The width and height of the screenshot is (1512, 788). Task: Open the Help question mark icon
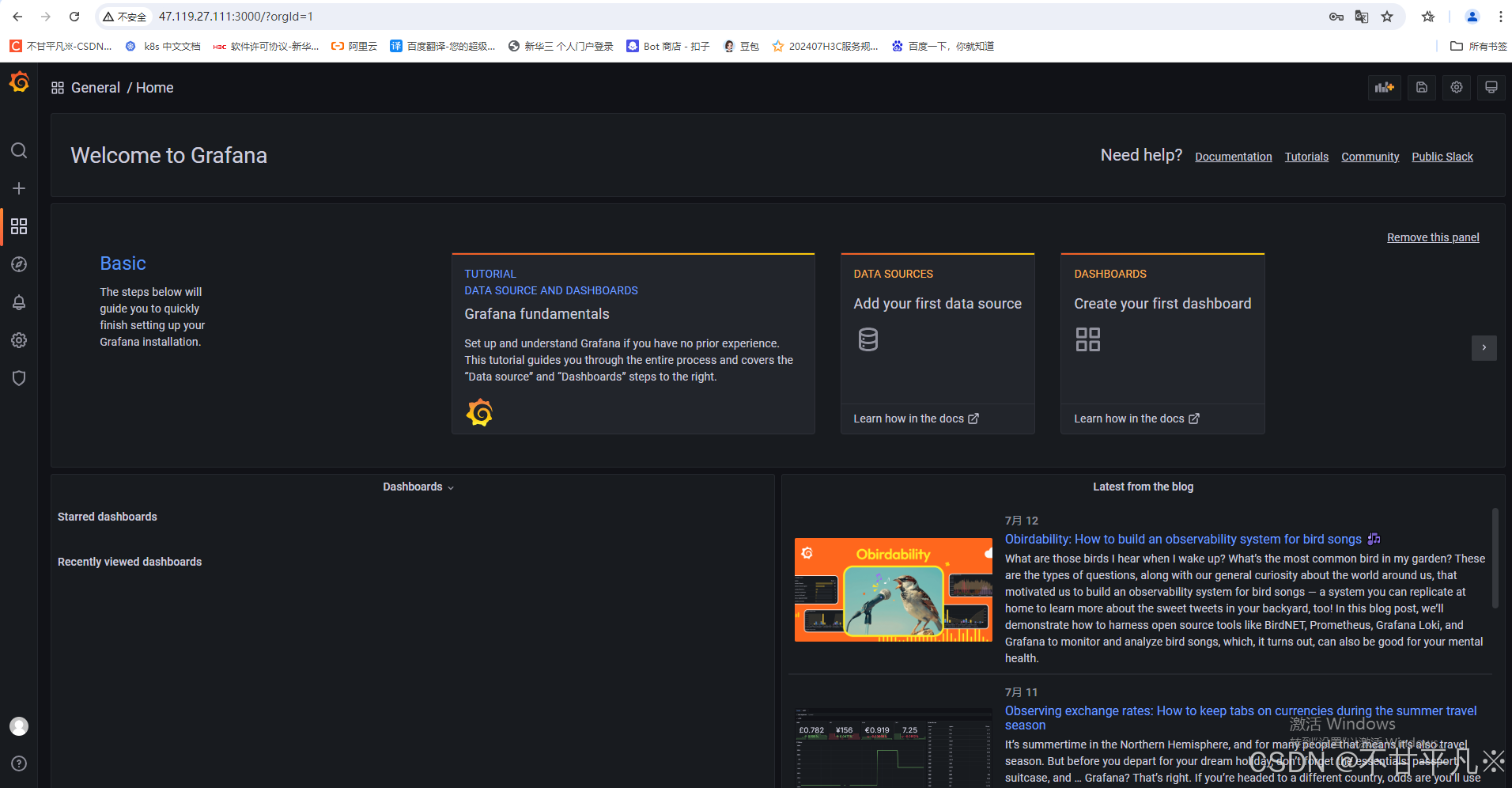click(x=19, y=763)
